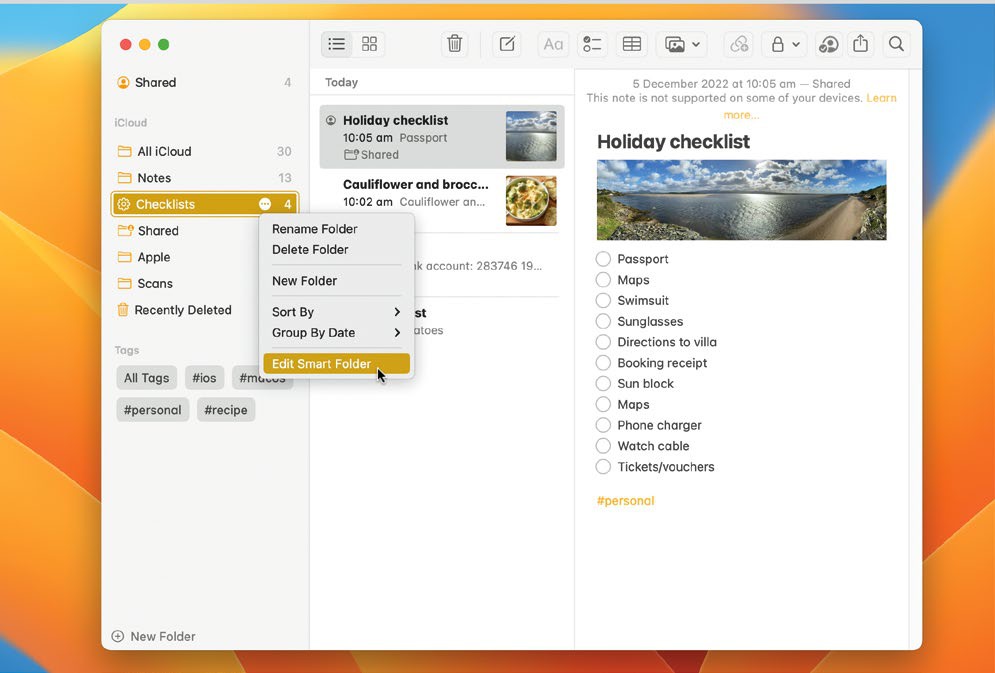Check off the Passport item
Image resolution: width=995 pixels, height=673 pixels.
(x=603, y=259)
